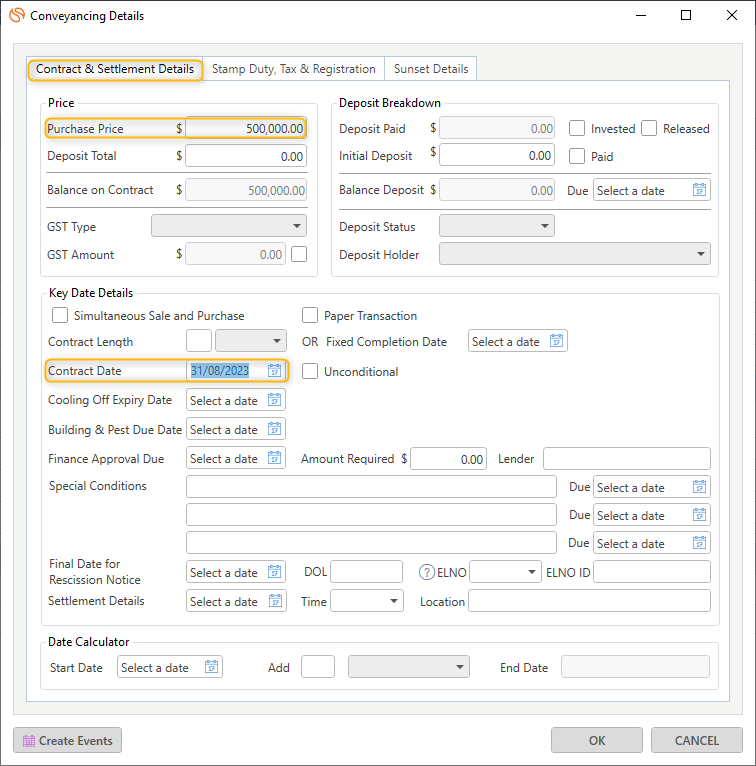The height and width of the screenshot is (766, 756).
Task: Open calendar for Cooling Off Expiry Date
Action: (274, 400)
